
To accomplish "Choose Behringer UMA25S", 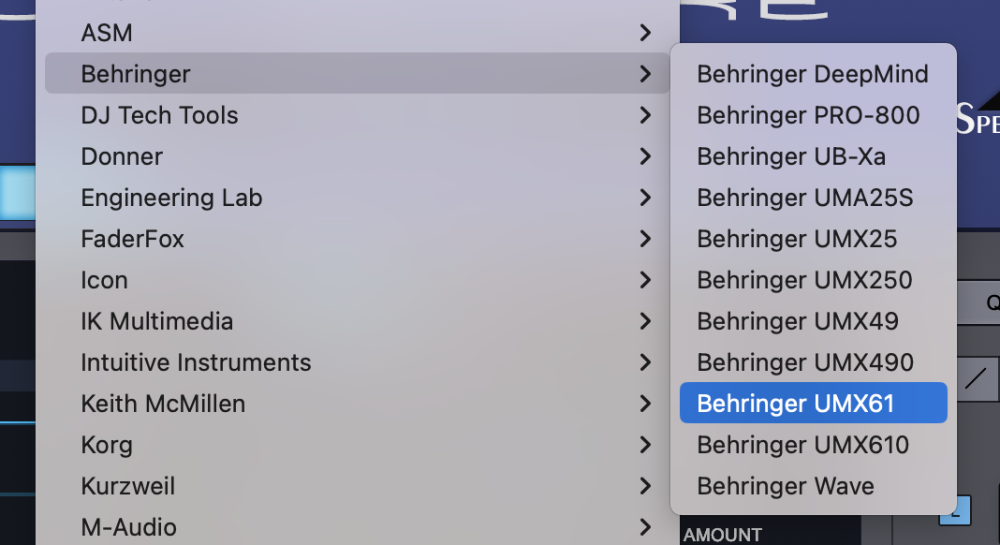I will click(x=804, y=198).
